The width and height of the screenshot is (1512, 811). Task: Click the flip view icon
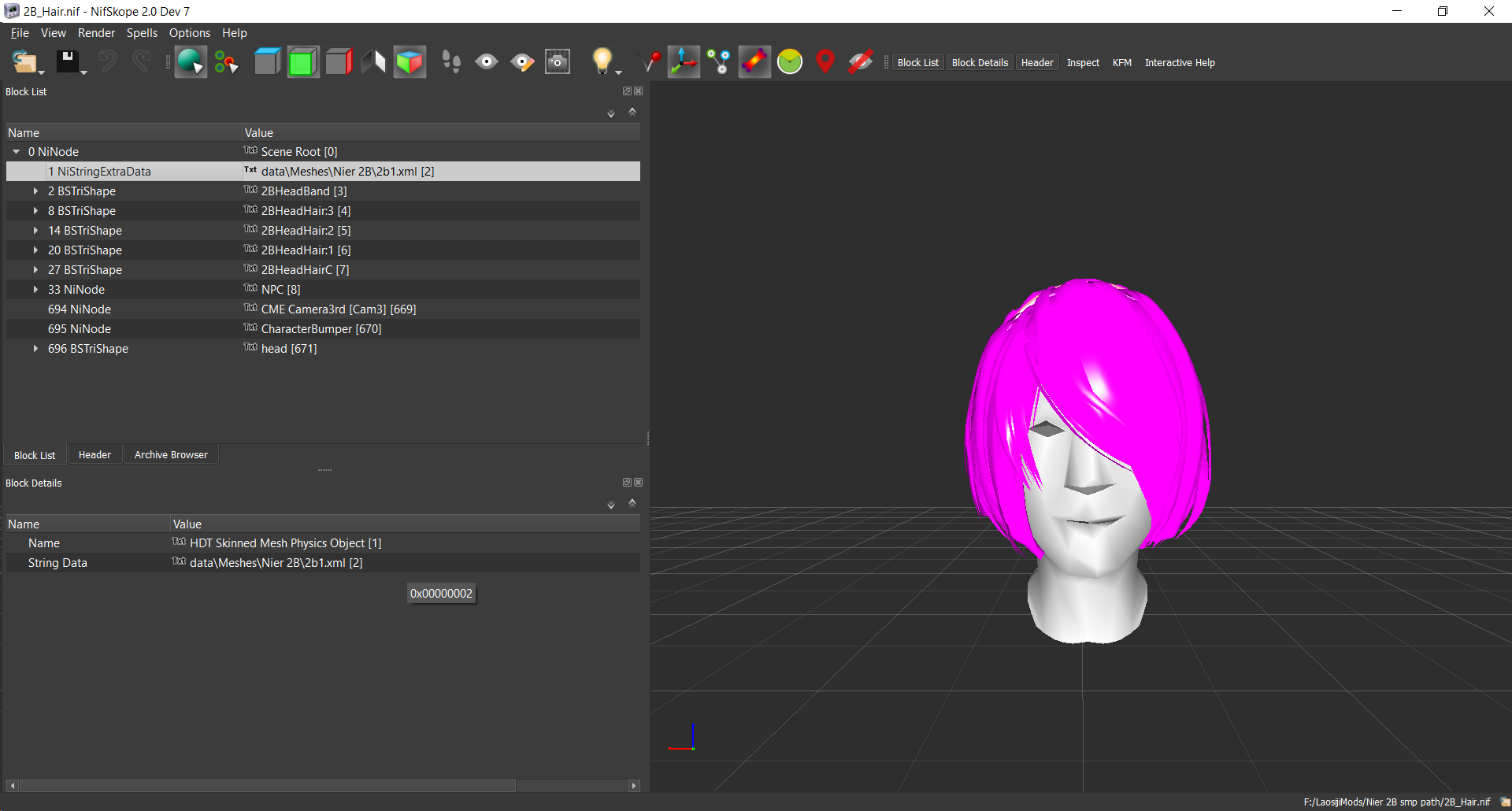point(373,61)
